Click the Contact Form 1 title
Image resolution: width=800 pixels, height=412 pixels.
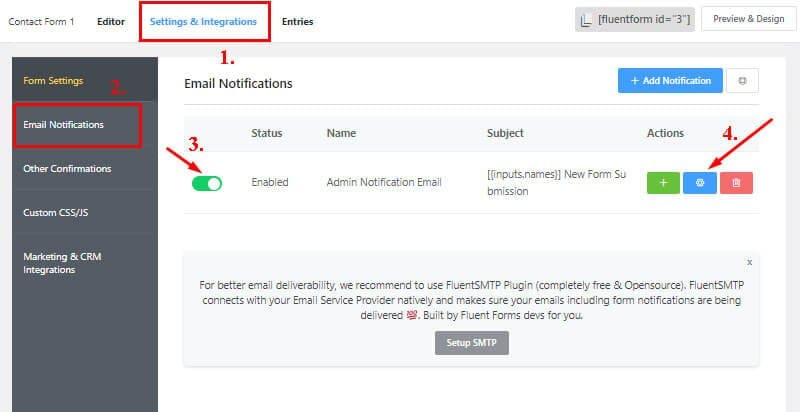click(41, 21)
